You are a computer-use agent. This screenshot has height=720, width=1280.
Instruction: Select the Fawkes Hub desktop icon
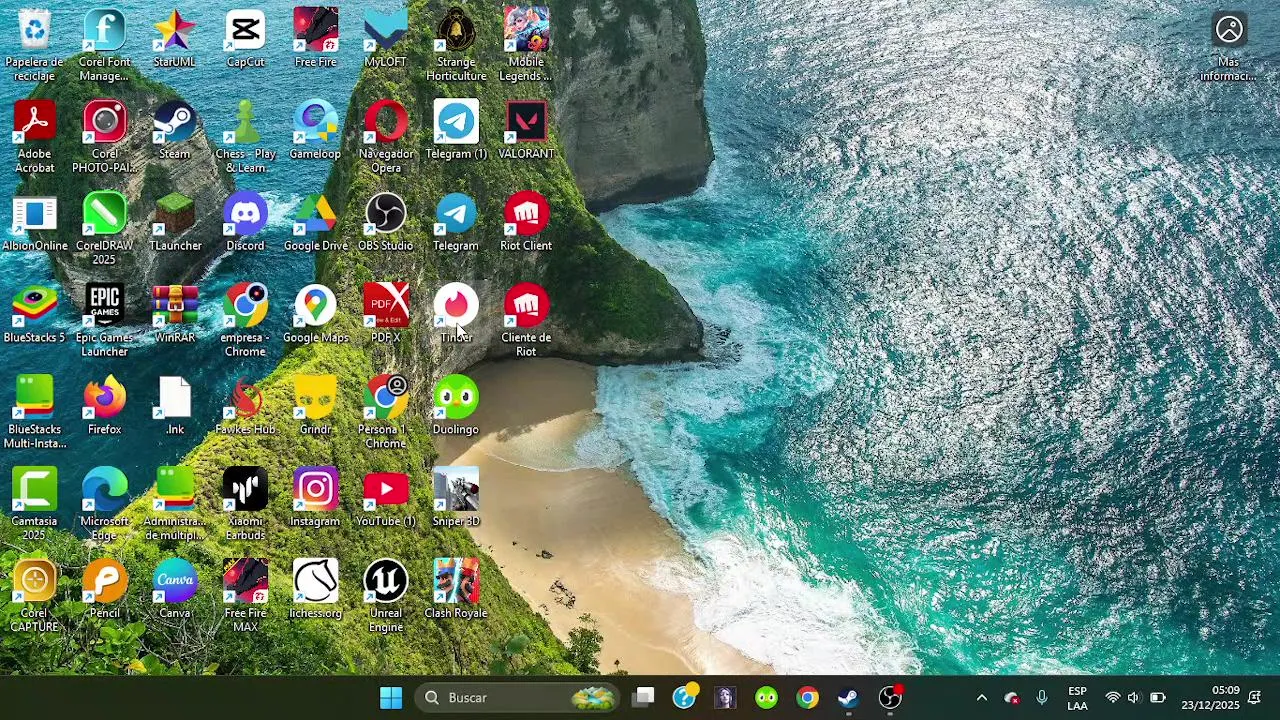(245, 407)
